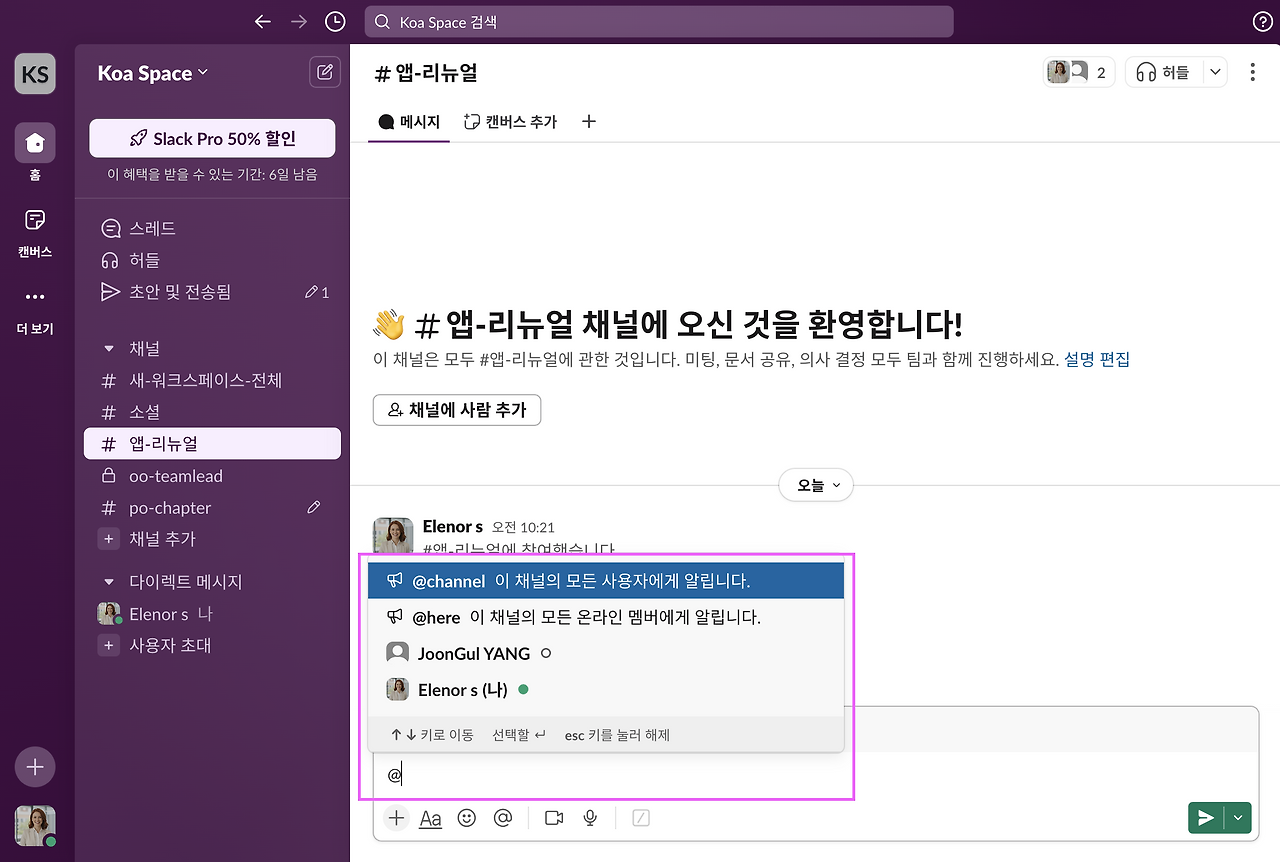Open the channel options three-dot menu
This screenshot has height=862, width=1280.
tap(1251, 71)
